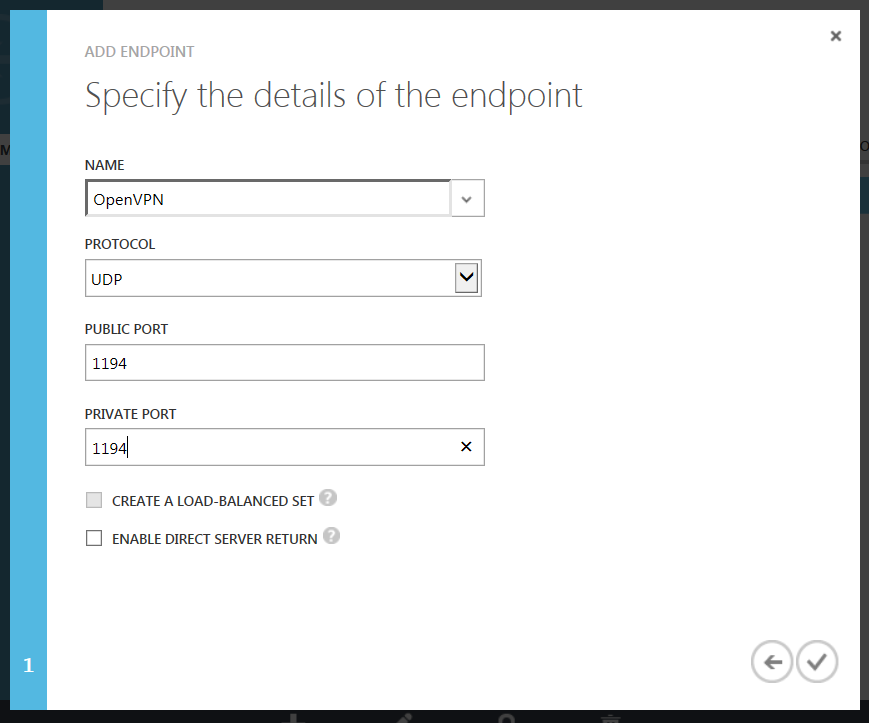Screen dimensions: 869x723
Task: Expand the Name dropdown arrow
Action: point(467,199)
